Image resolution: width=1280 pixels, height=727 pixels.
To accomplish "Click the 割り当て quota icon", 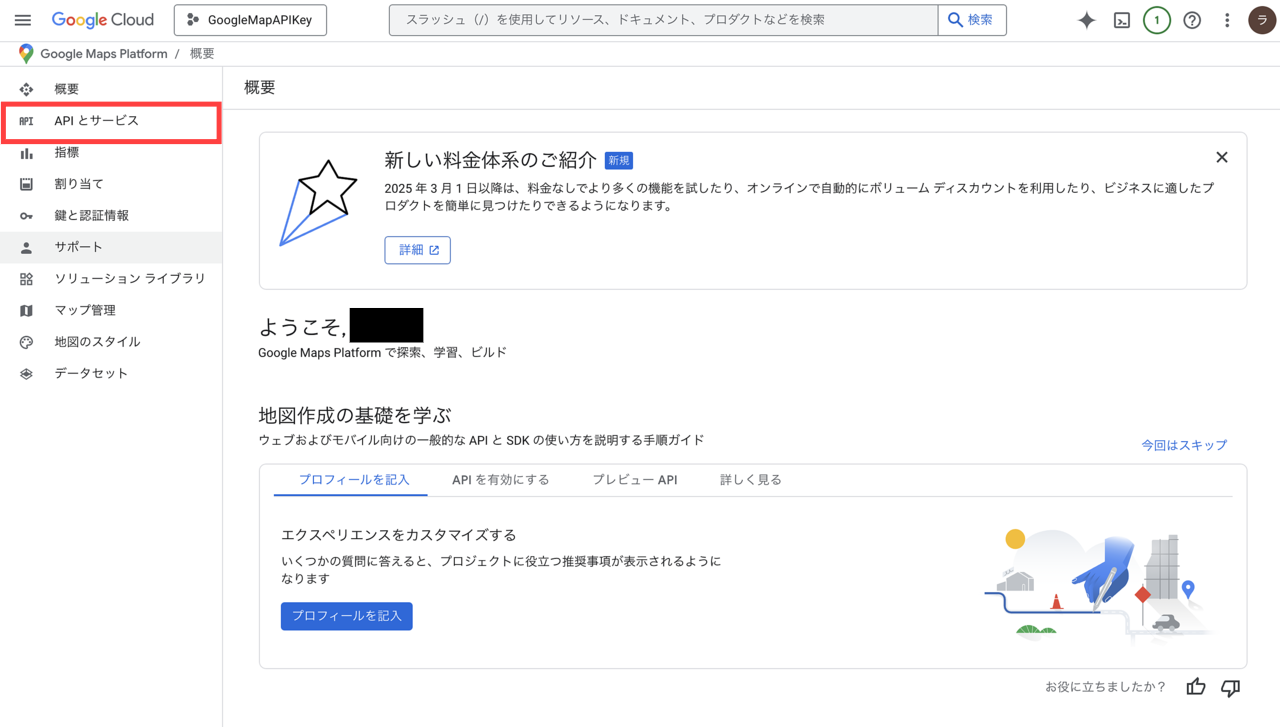I will [x=26, y=184].
